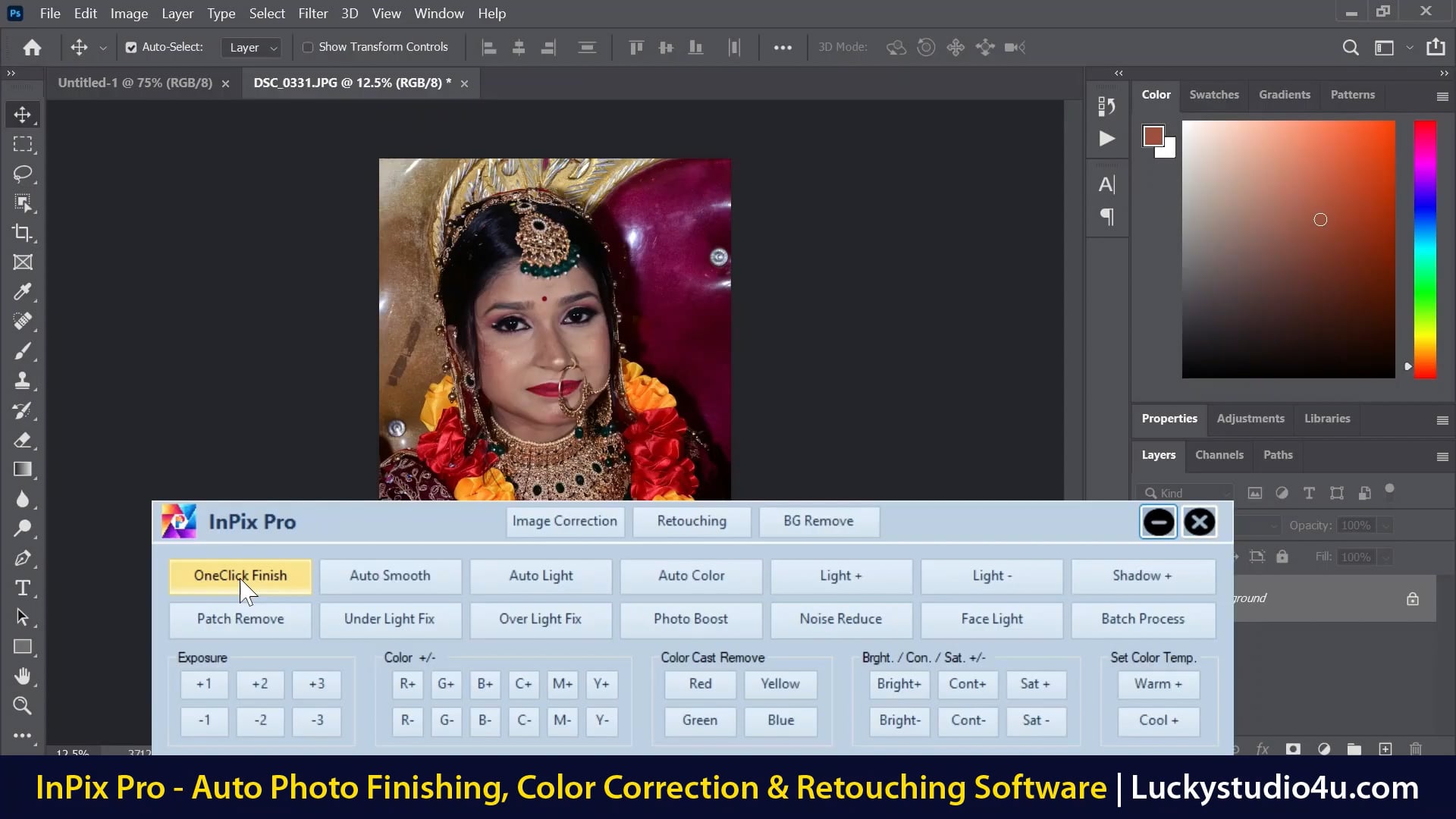Select the Eraser tool
The height and width of the screenshot is (819, 1456).
pos(23,440)
